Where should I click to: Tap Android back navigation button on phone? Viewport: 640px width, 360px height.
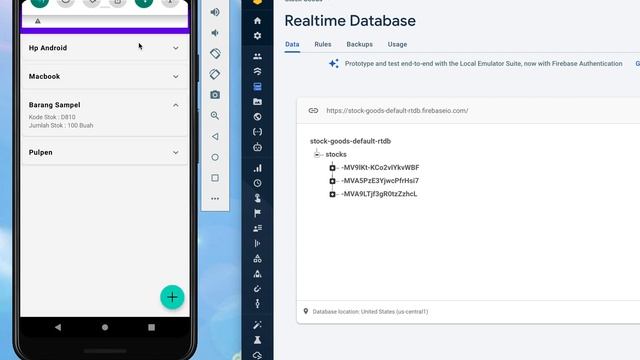tap(58, 327)
